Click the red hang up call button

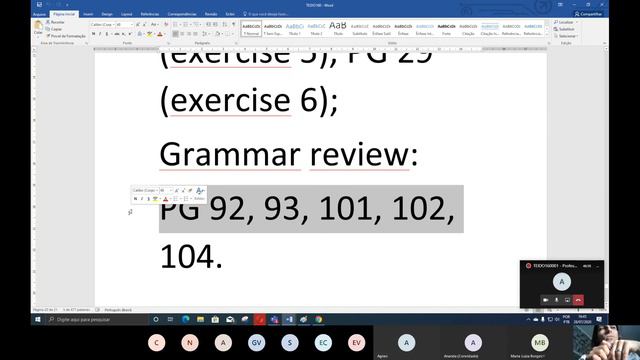[x=578, y=300]
